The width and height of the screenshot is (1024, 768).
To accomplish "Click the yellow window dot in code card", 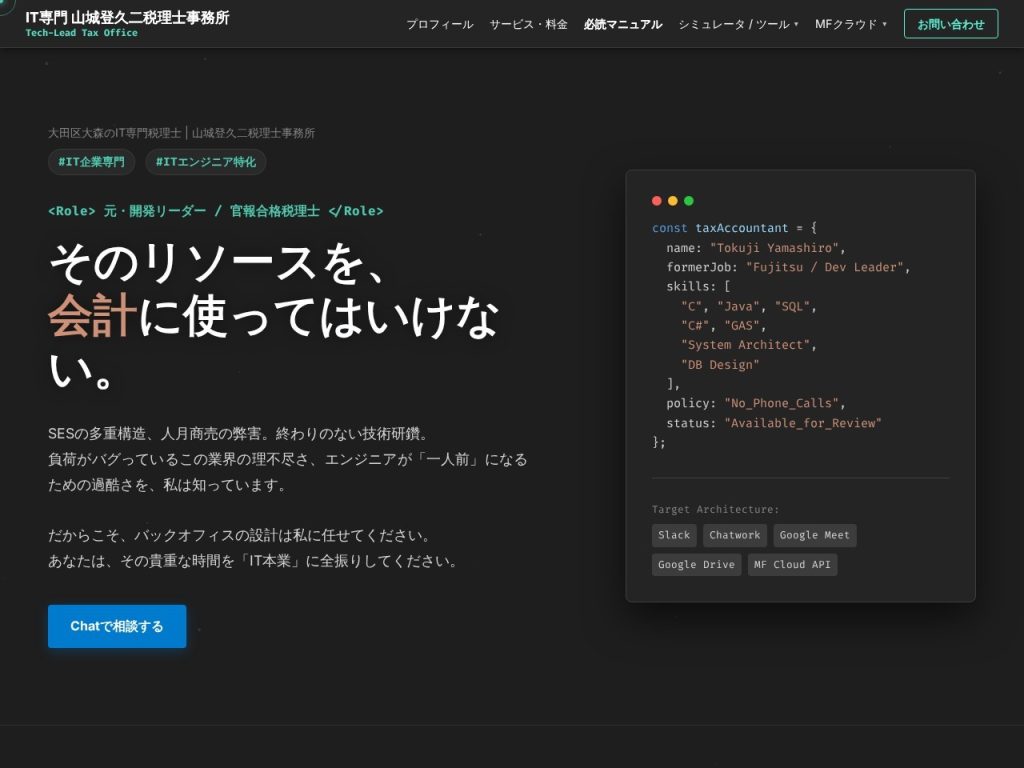I will click(x=673, y=200).
